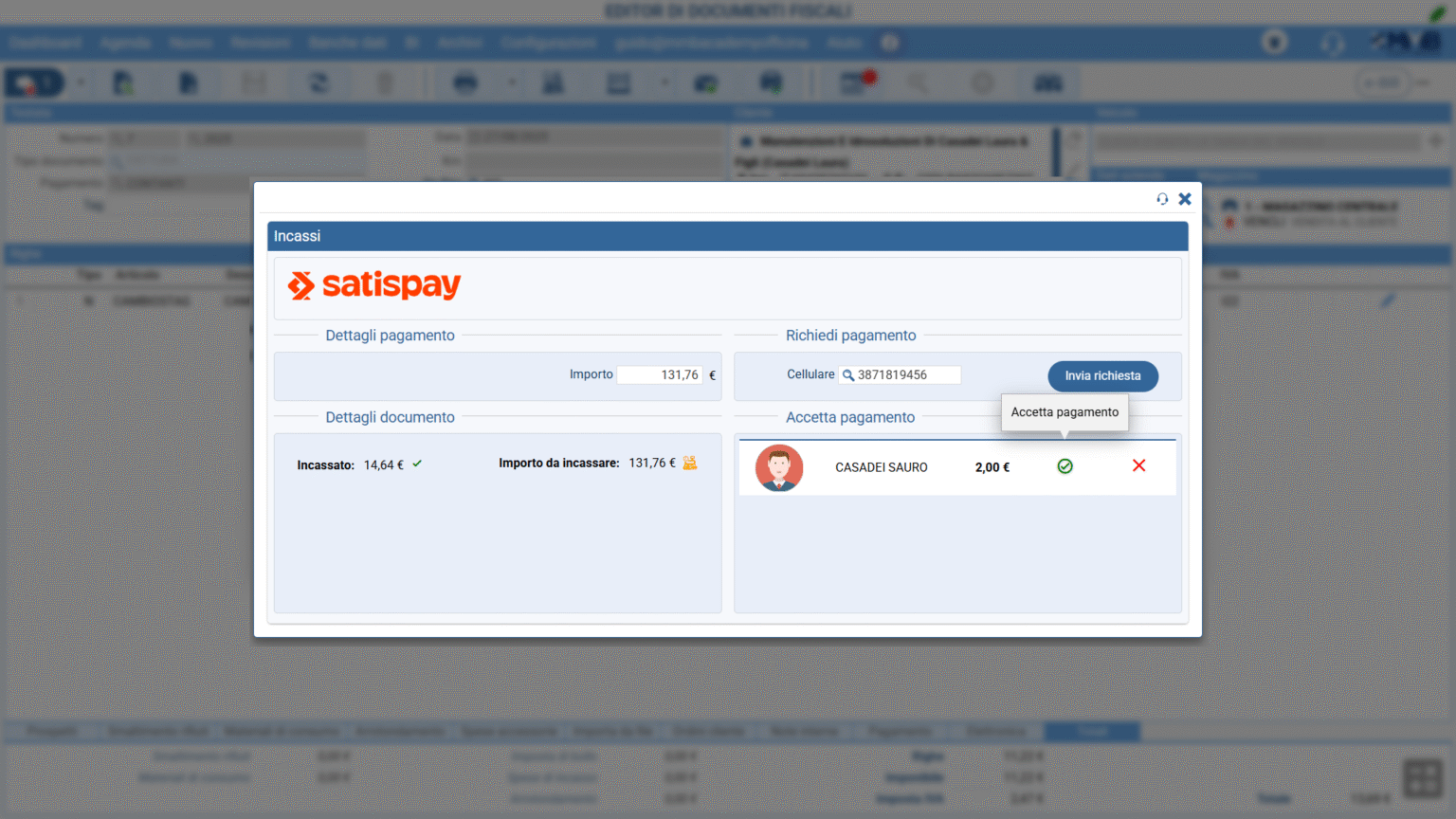Click the green checkmark next to Incassato

(417, 464)
